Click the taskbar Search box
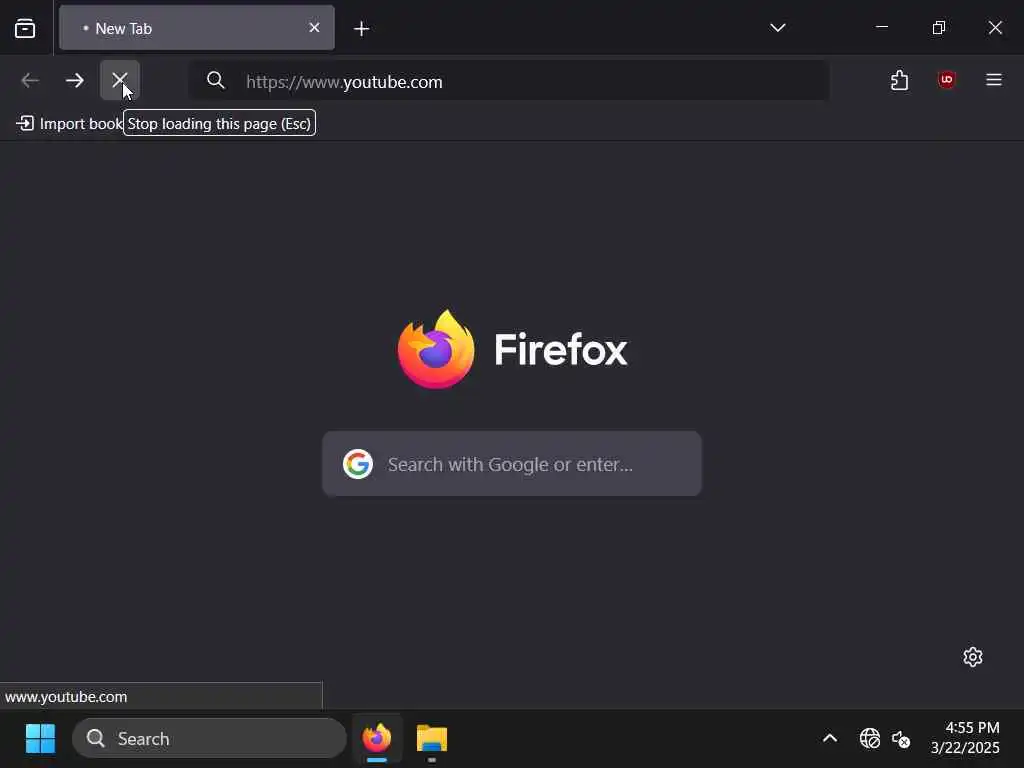 point(209,739)
